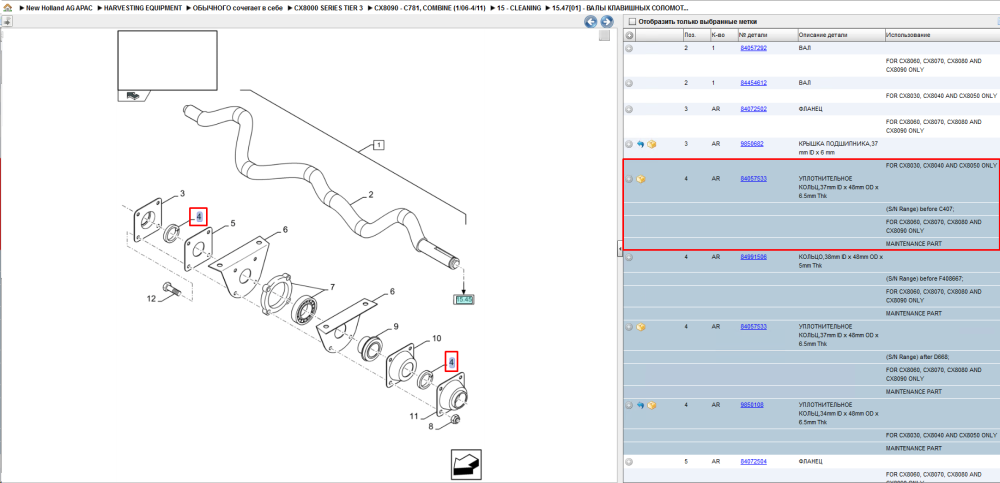Click the direction arrow icon under the diagram
This screenshot has height=483, width=1000.
466,464
